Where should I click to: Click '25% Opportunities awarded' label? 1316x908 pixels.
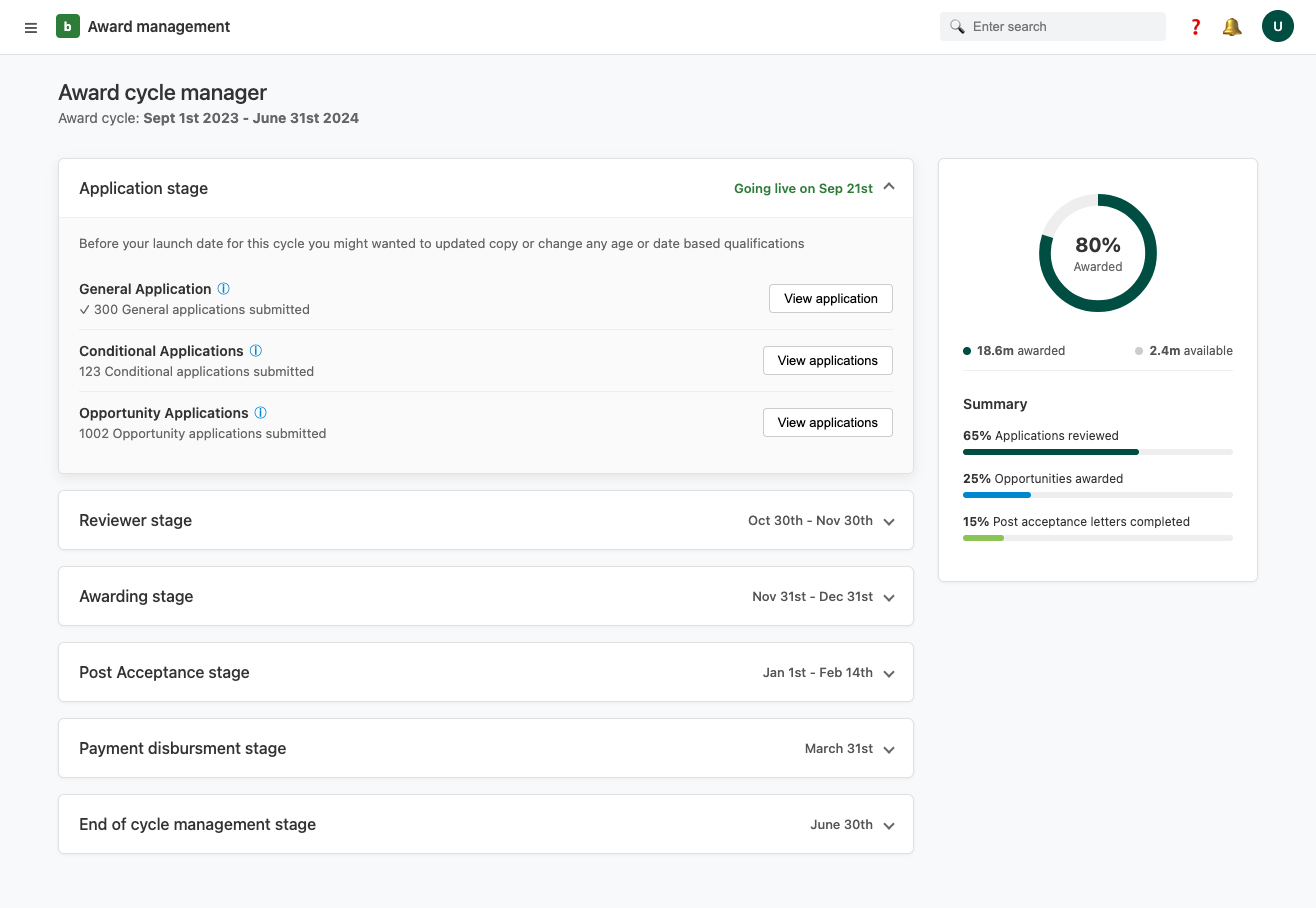coord(1043,479)
